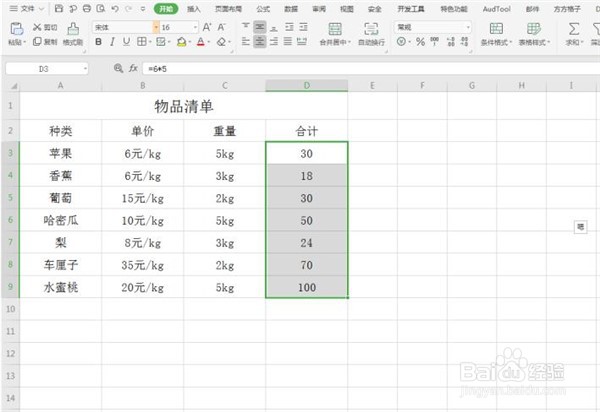
Task: Open the 文件 file menu
Action: 26,8
